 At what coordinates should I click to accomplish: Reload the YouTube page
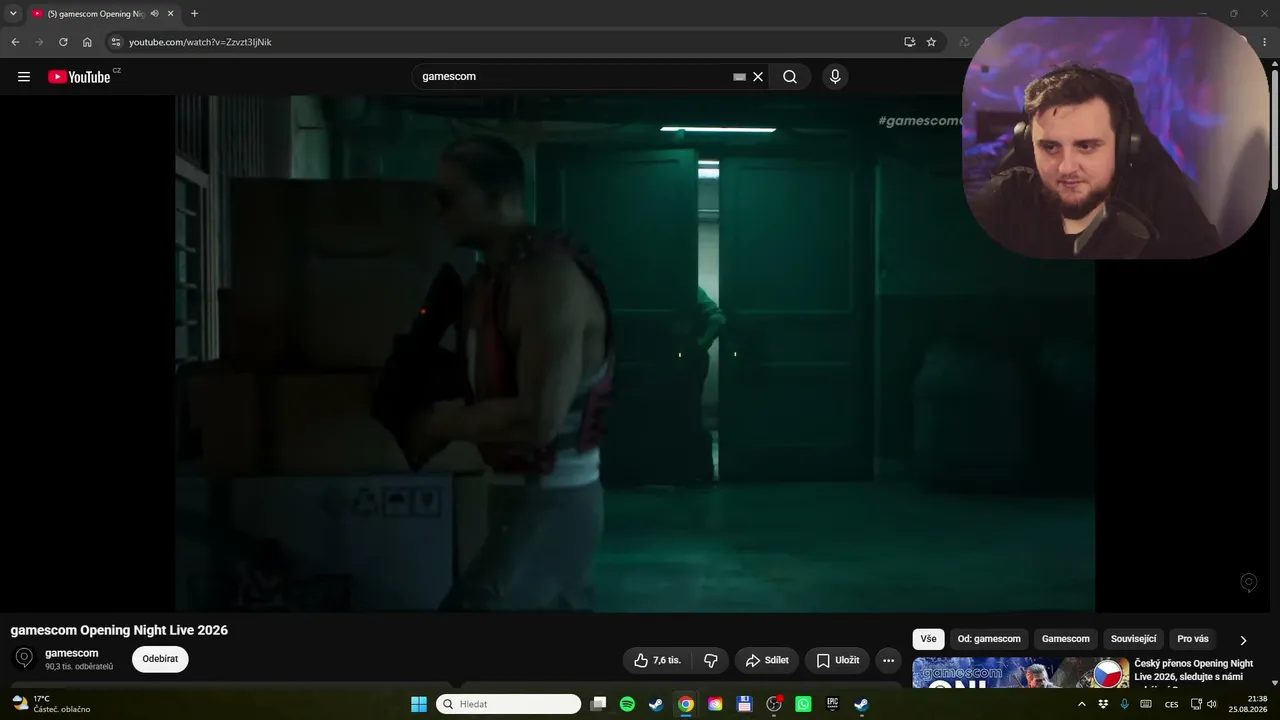[x=63, y=42]
